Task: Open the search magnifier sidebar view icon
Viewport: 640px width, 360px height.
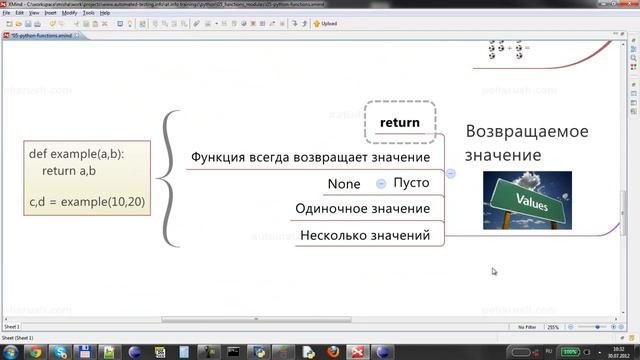Action: click(633, 58)
